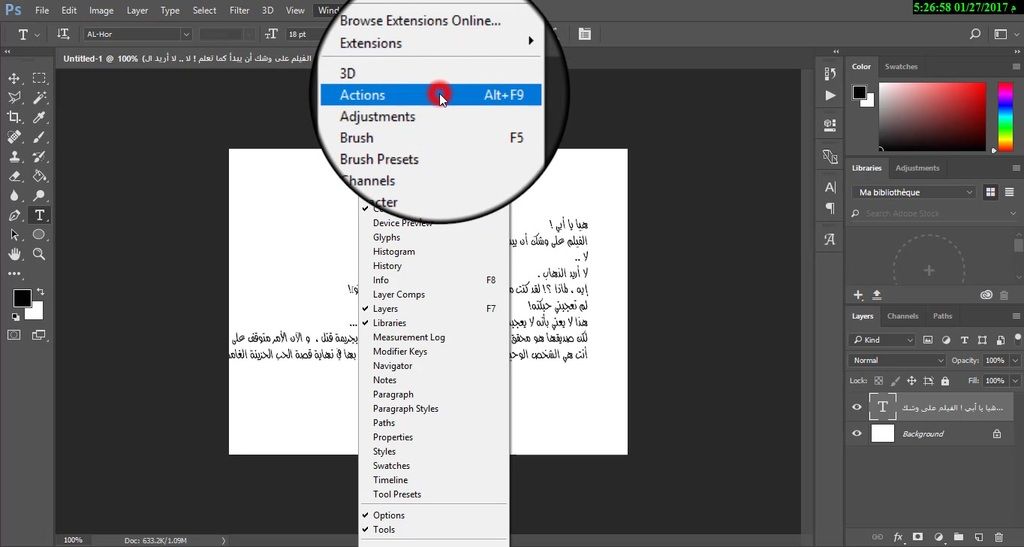Select the Zoom tool
The height and width of the screenshot is (547, 1024).
(39, 255)
